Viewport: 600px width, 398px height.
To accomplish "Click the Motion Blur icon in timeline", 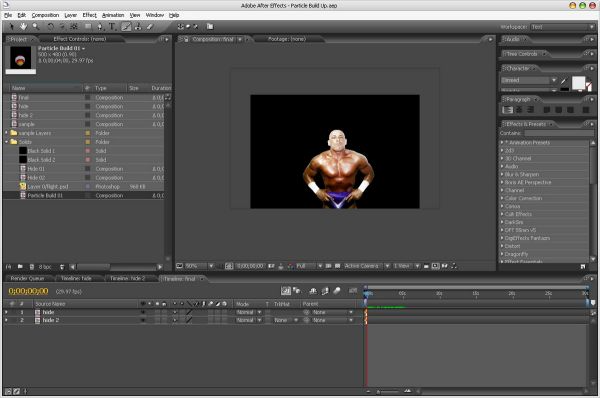I will pyautogui.click(x=337, y=291).
